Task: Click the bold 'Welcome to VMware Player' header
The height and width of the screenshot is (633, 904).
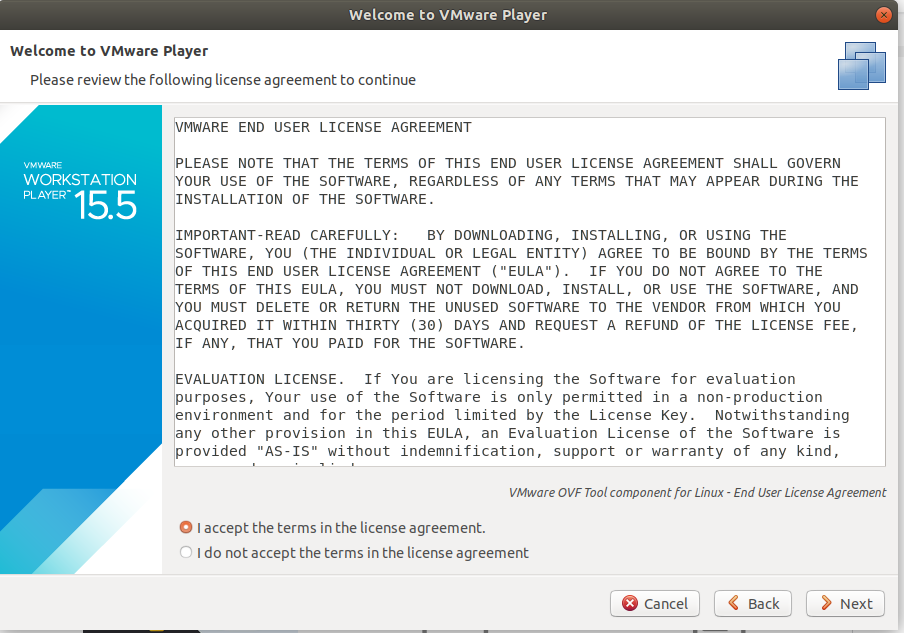Action: pos(109,51)
